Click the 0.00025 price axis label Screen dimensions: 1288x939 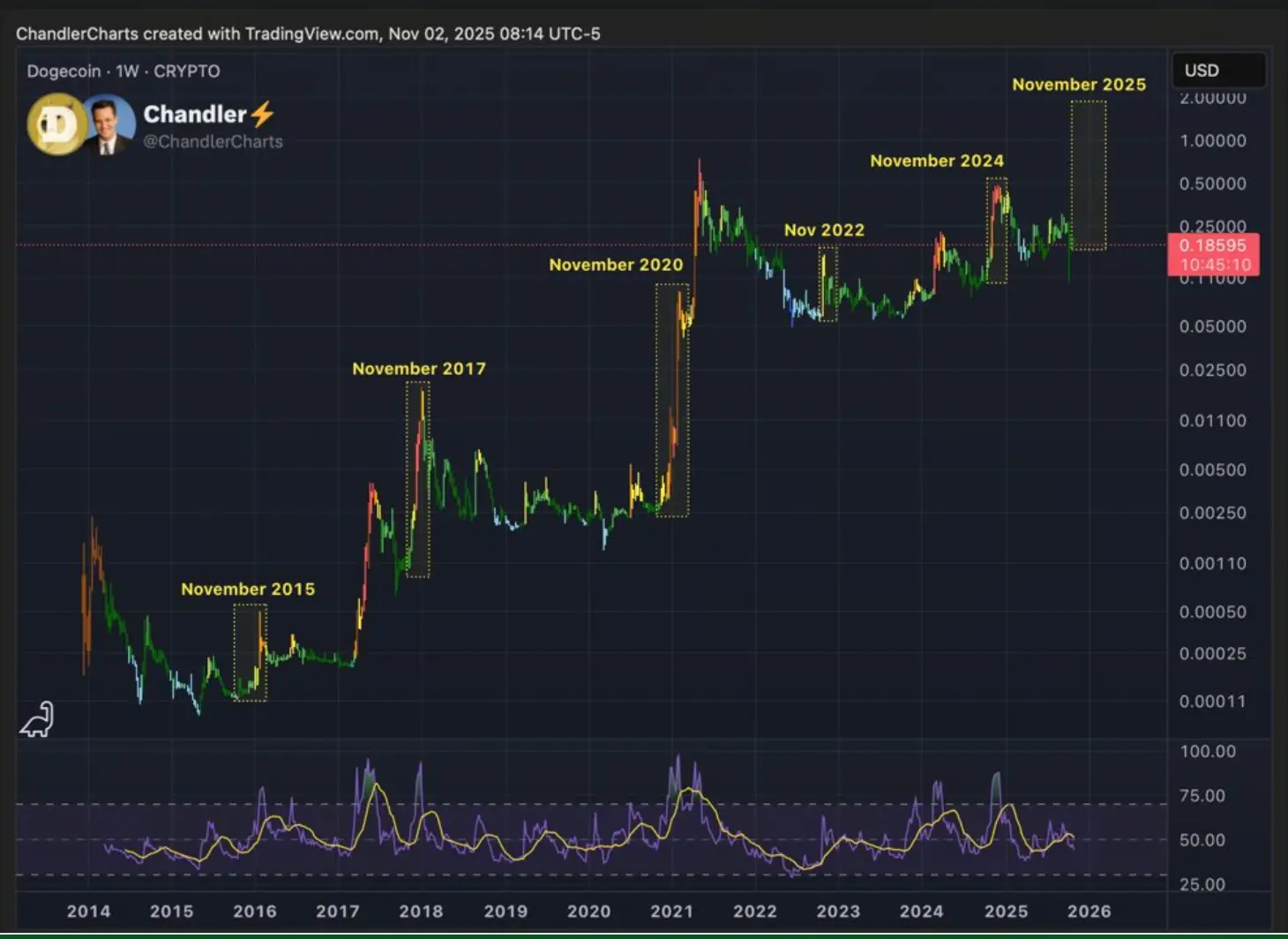point(1213,653)
